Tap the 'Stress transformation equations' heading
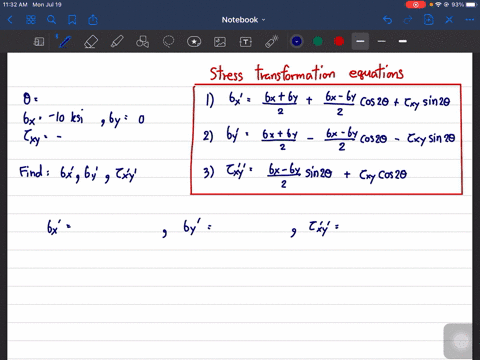The width and height of the screenshot is (480, 360). [x=307, y=73]
